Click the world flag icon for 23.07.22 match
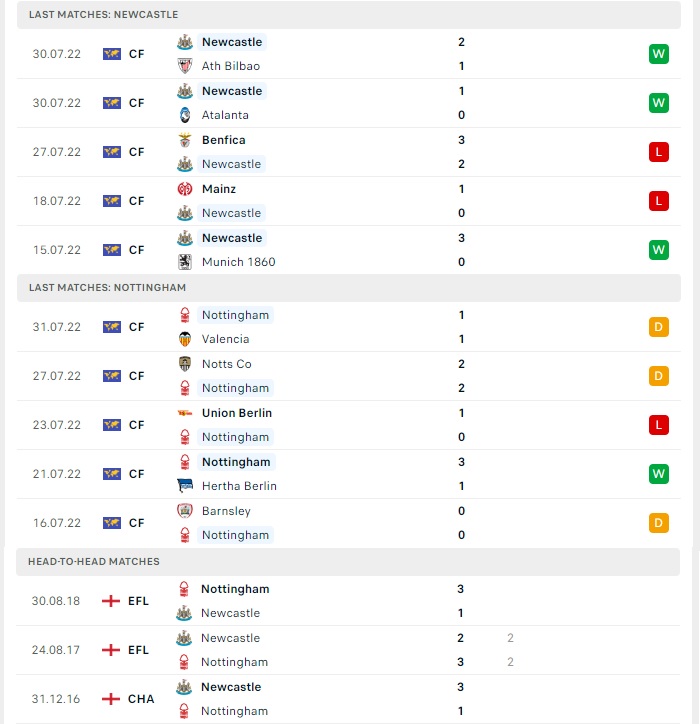 [x=112, y=425]
